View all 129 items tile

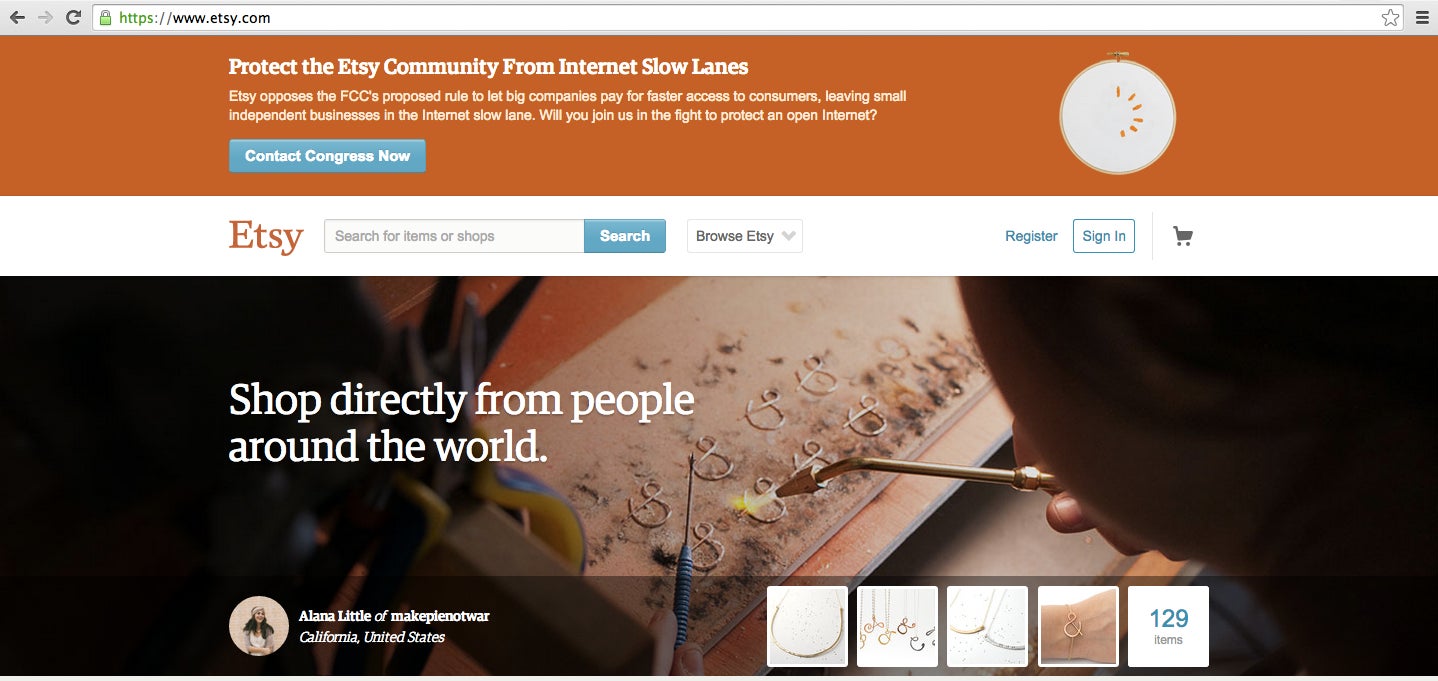pos(1168,626)
